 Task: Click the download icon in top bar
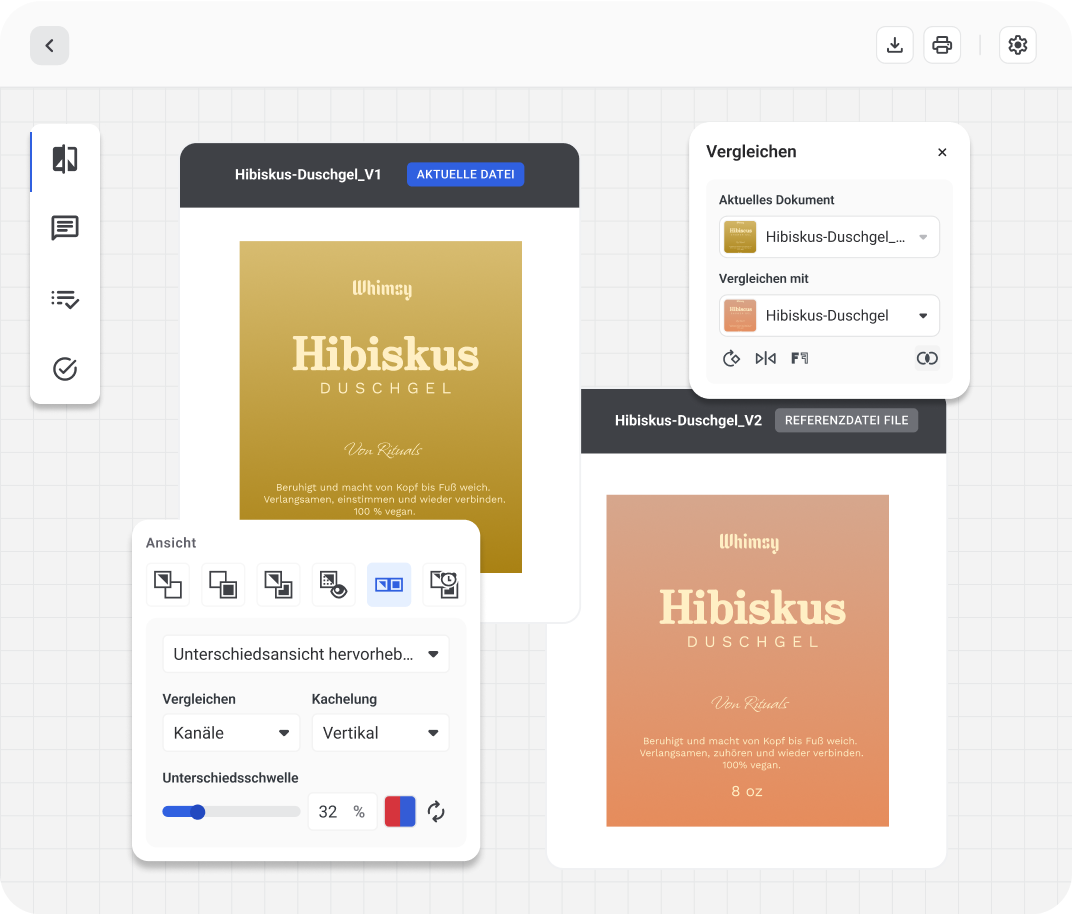tap(895, 45)
